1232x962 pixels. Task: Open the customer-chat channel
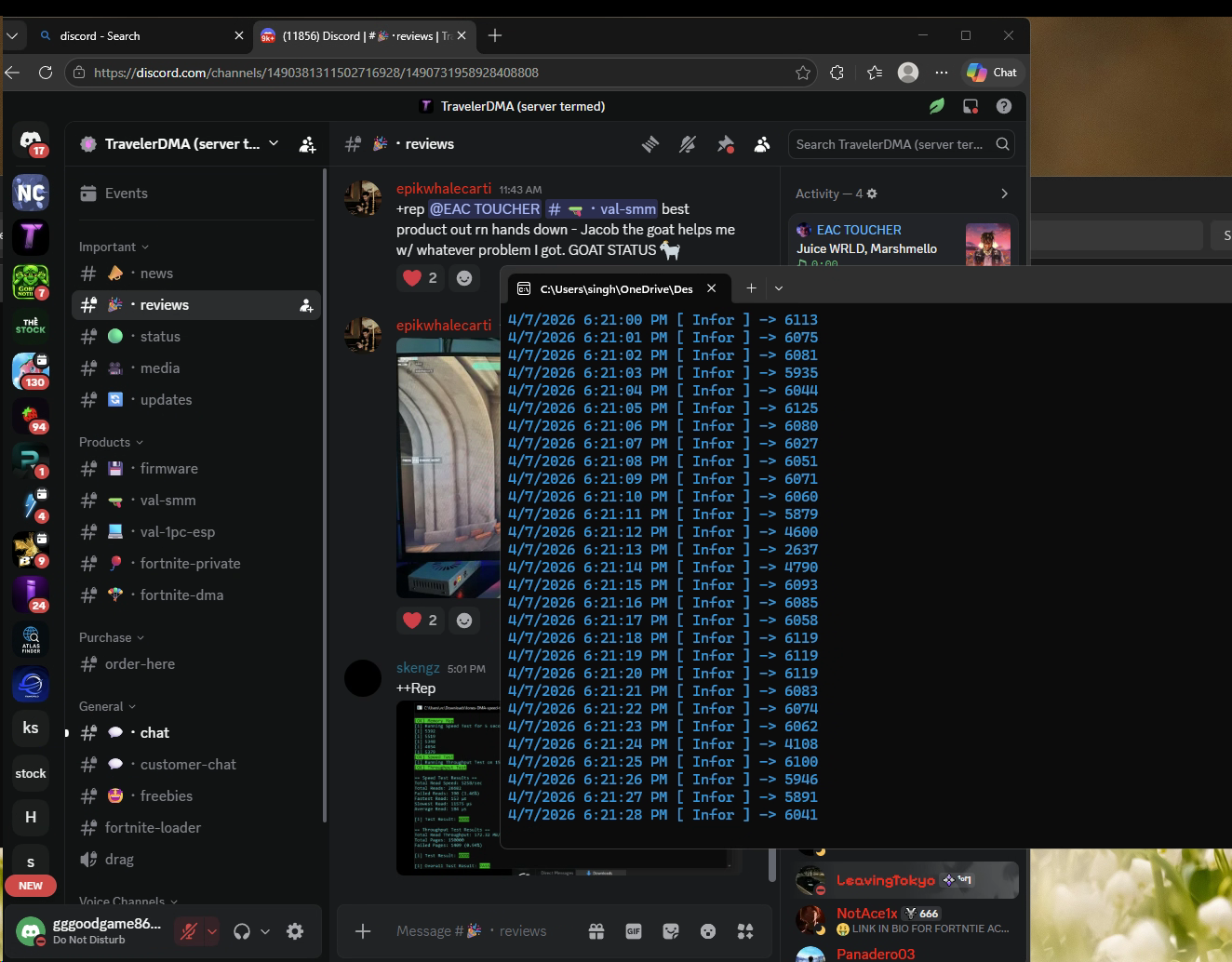(x=196, y=765)
